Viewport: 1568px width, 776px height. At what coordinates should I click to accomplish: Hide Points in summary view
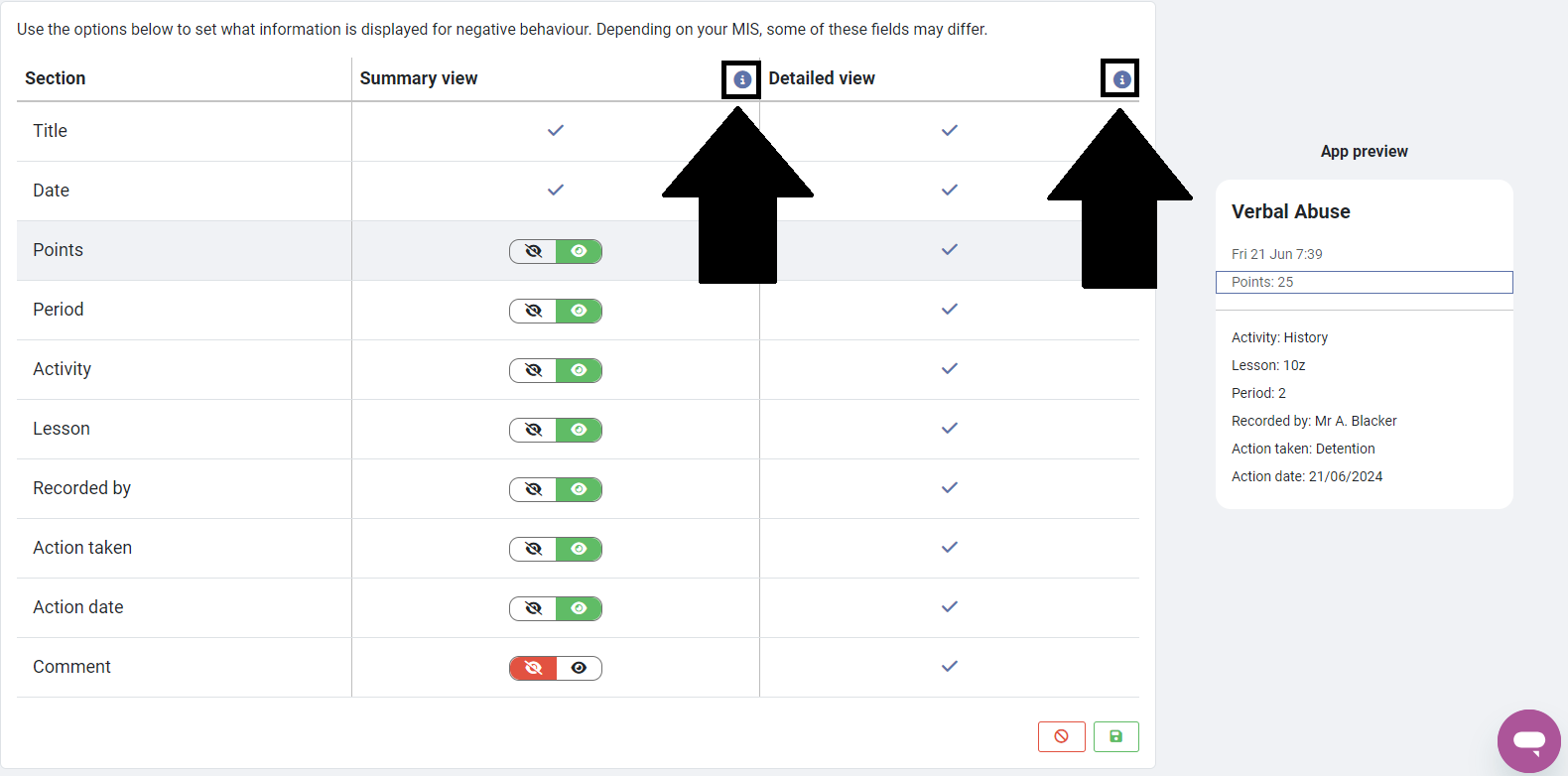(x=533, y=251)
